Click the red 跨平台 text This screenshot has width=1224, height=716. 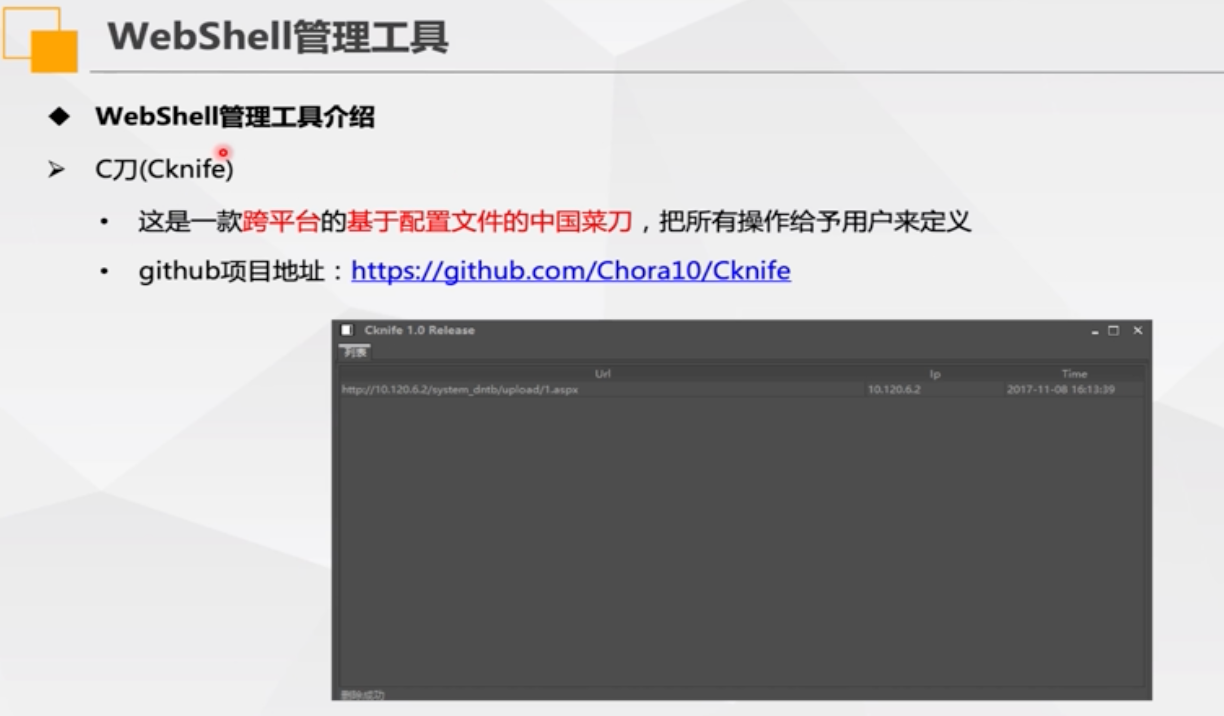pyautogui.click(x=282, y=221)
